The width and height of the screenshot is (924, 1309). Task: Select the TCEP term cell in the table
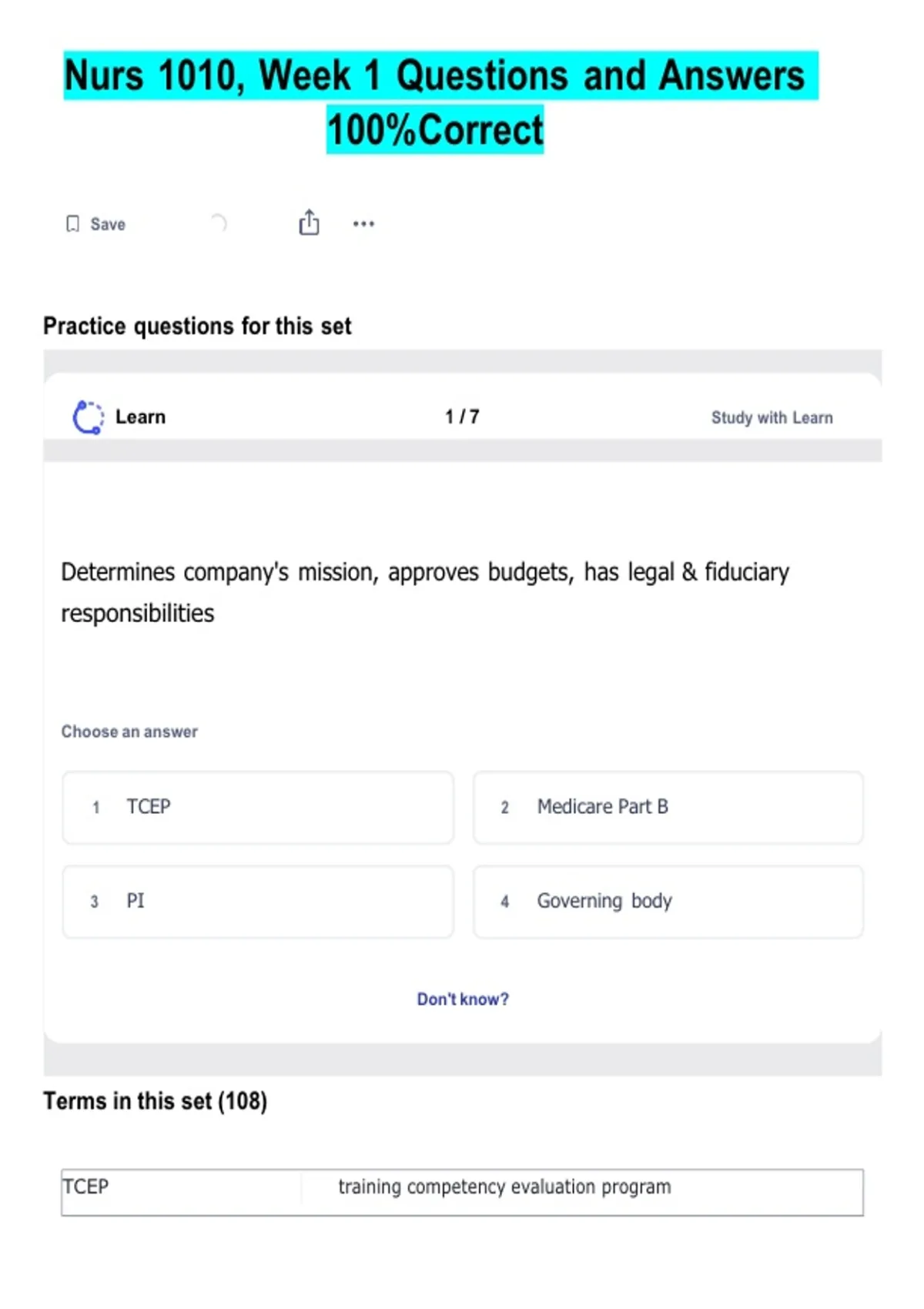pyautogui.click(x=85, y=1187)
